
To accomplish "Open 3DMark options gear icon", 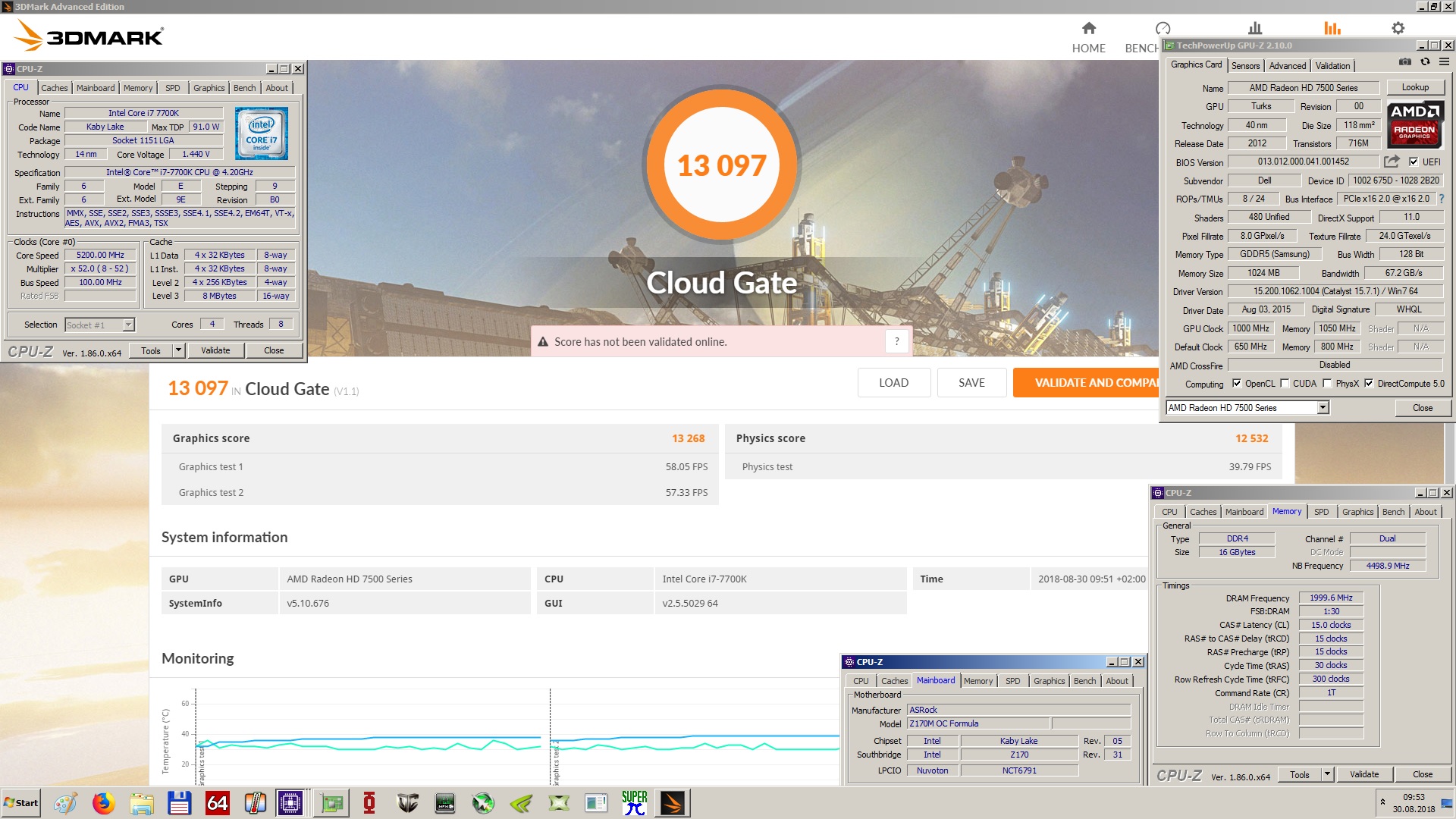I will click(x=1398, y=28).
